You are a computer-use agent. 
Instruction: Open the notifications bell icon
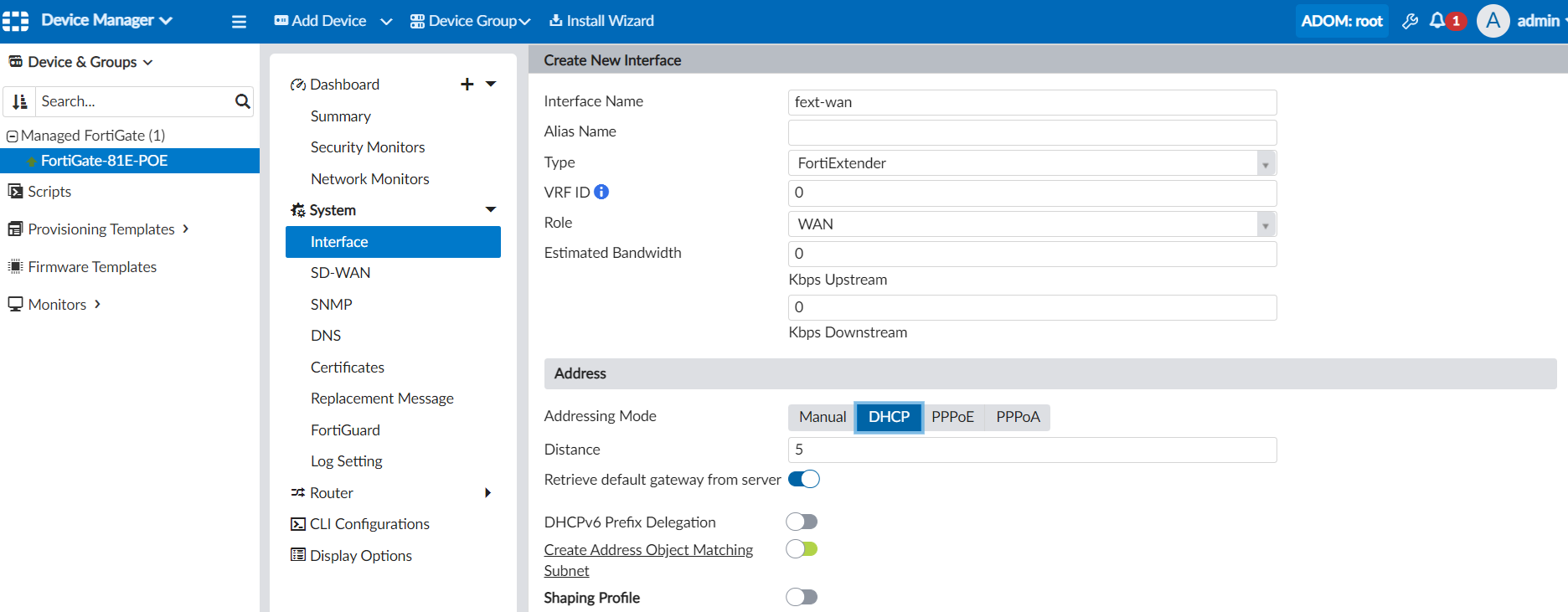click(1437, 21)
